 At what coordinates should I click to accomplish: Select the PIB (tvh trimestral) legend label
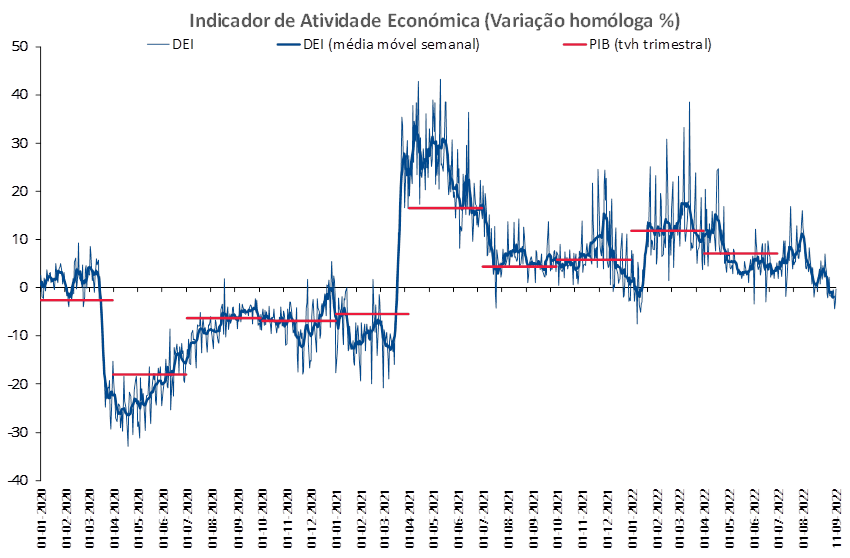click(x=651, y=44)
